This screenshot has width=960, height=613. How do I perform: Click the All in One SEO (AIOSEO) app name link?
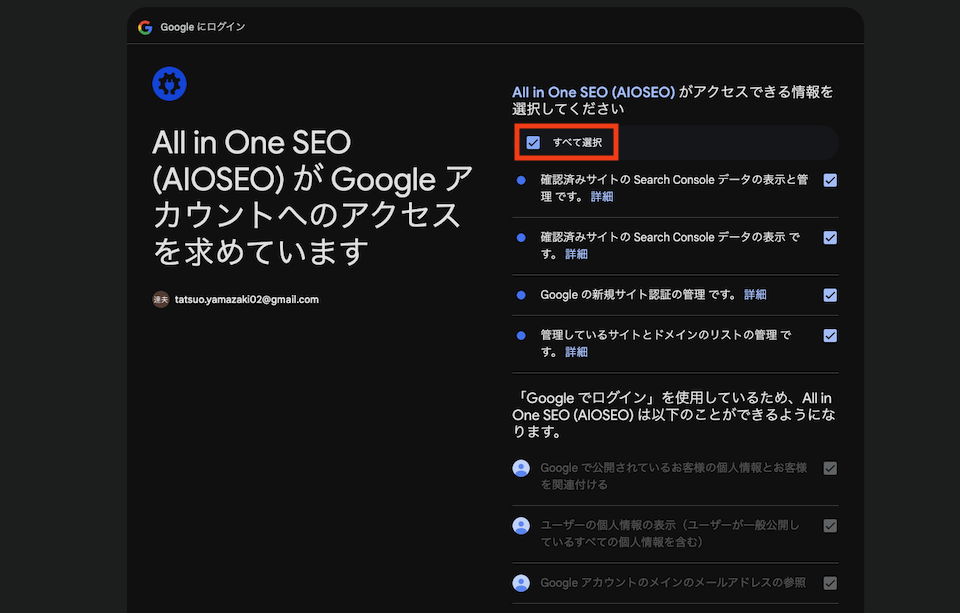[x=593, y=92]
